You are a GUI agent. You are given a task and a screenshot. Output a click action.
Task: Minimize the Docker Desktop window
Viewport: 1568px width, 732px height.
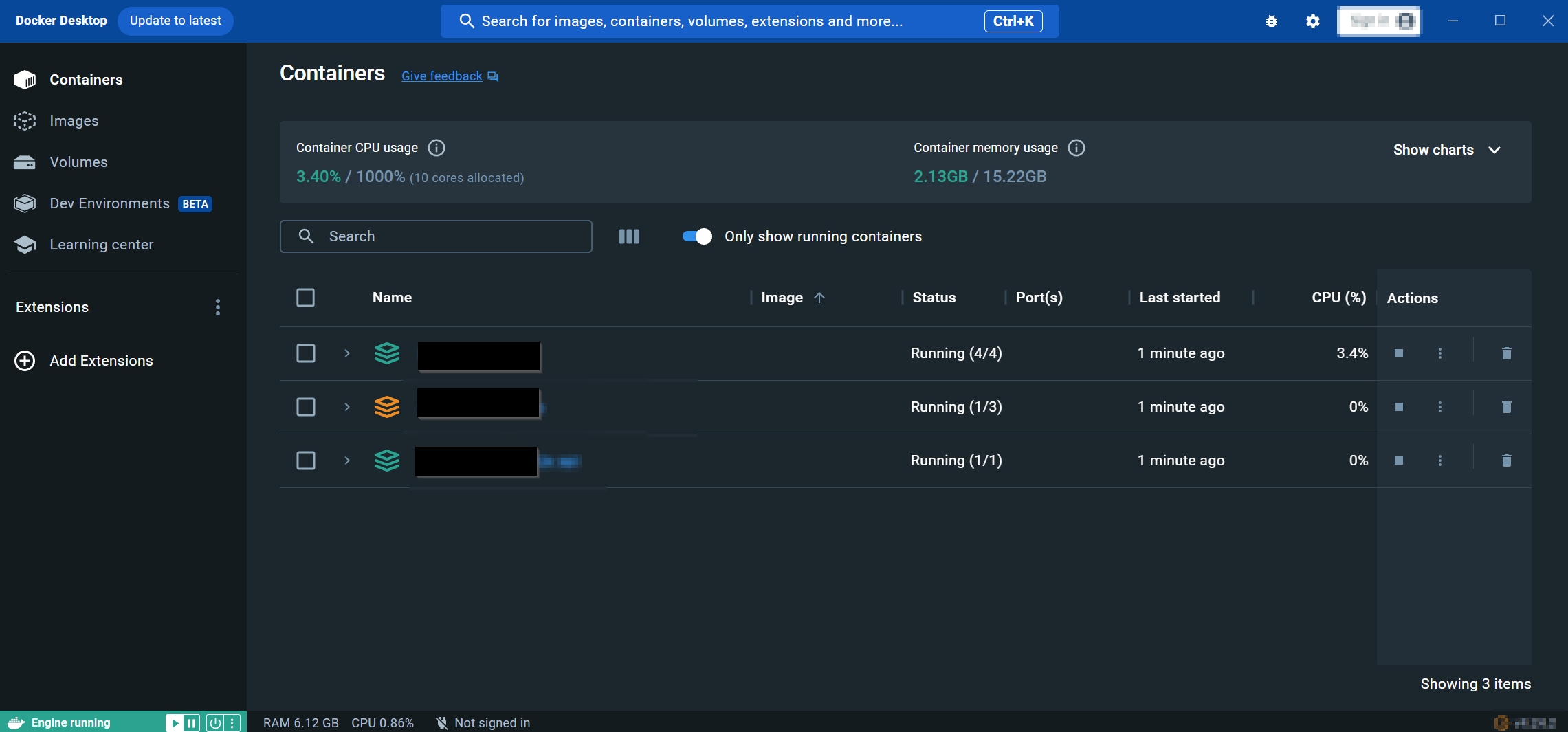[1453, 21]
